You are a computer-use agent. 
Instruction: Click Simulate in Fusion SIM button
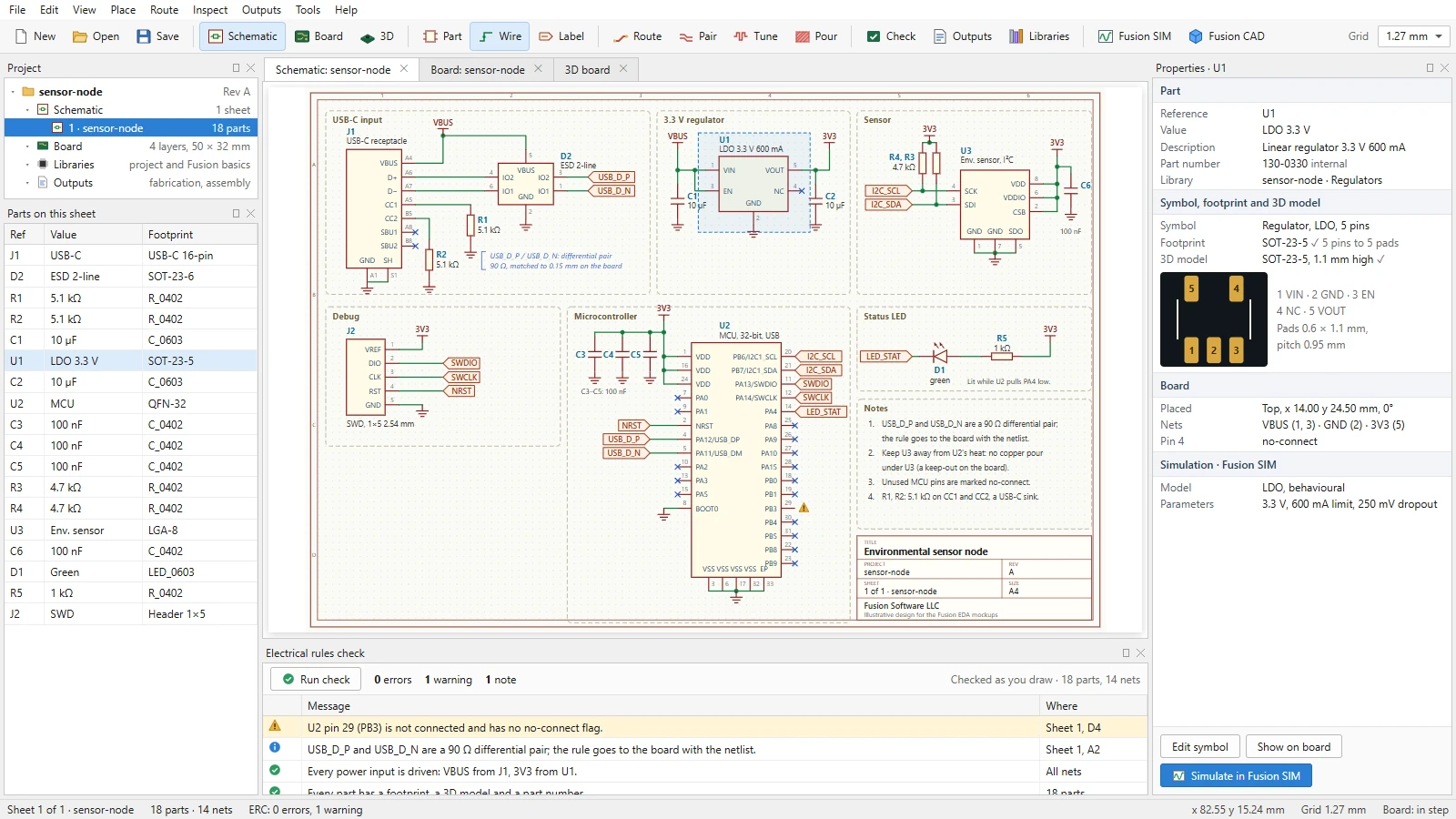1236,776
